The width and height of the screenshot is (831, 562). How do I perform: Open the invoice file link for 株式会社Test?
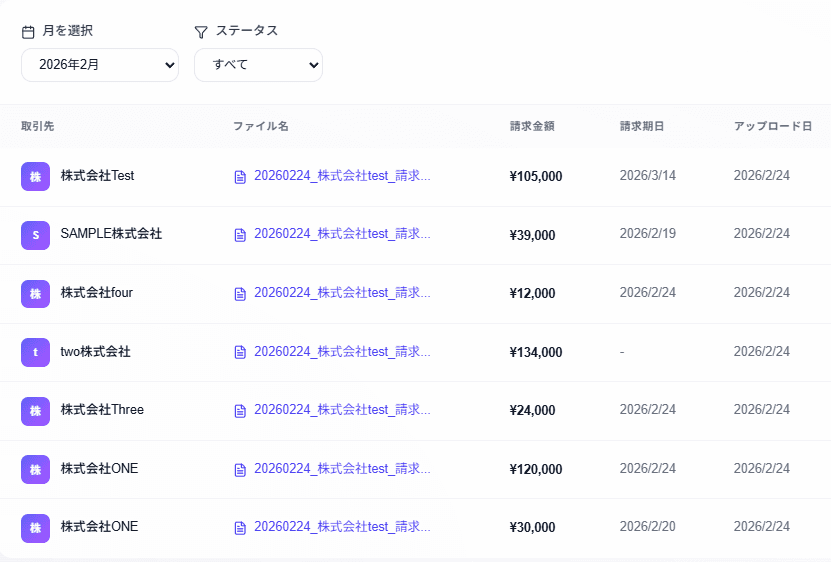click(342, 175)
